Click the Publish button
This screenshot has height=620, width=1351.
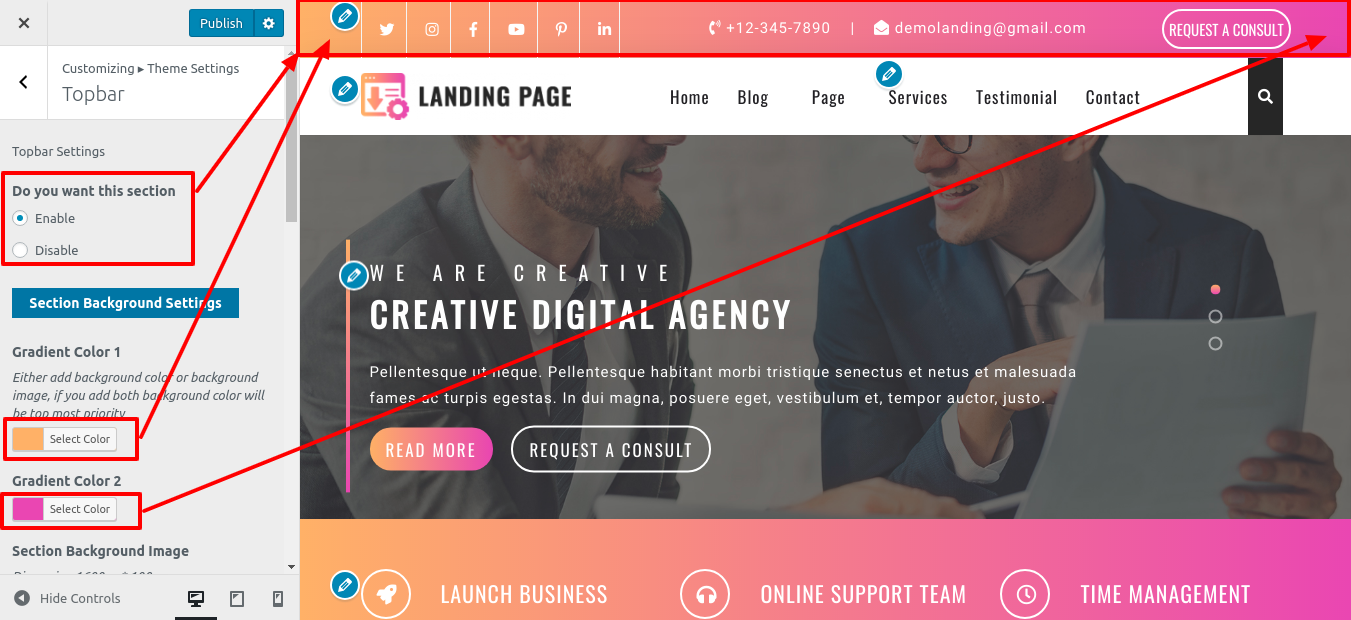click(221, 23)
